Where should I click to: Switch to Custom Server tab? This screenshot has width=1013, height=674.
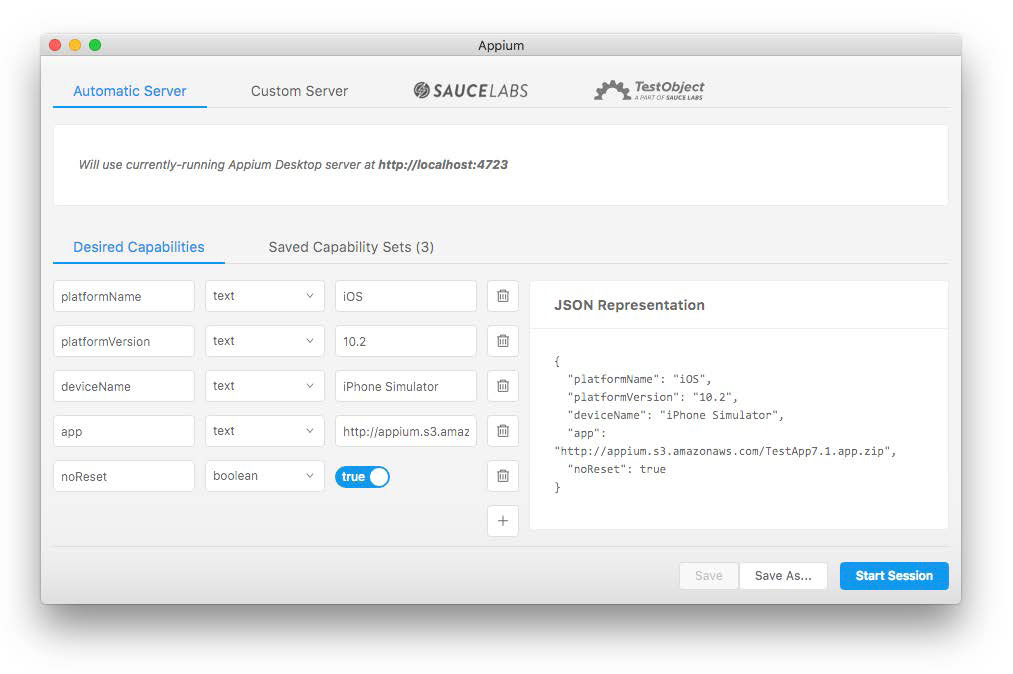point(299,91)
